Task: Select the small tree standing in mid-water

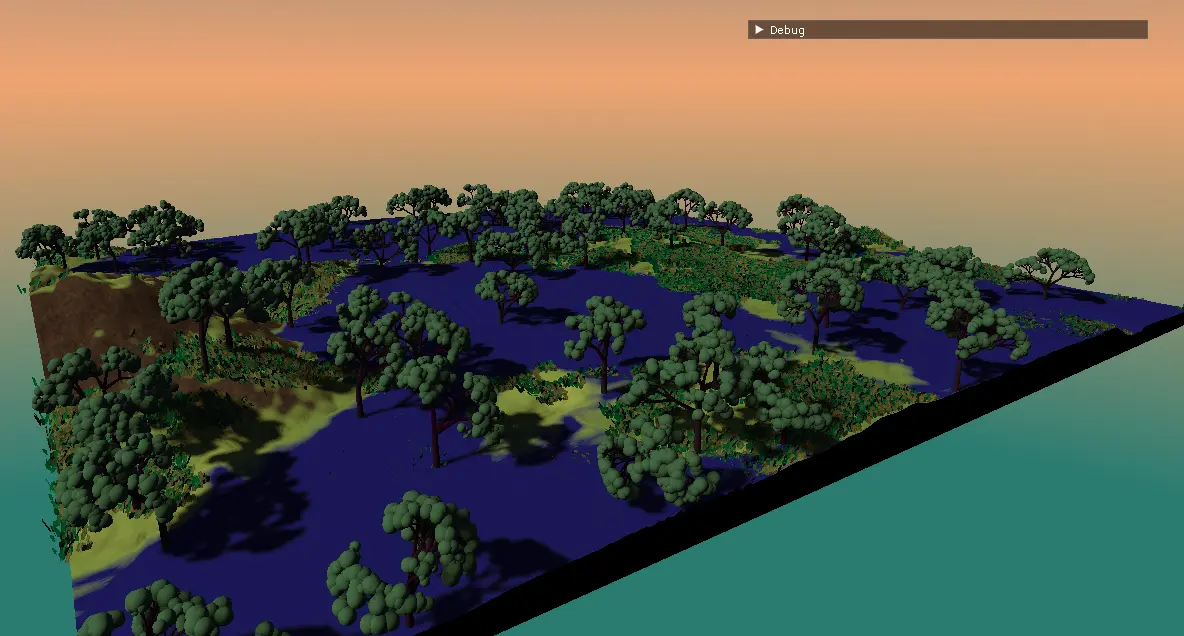Action: (506, 290)
